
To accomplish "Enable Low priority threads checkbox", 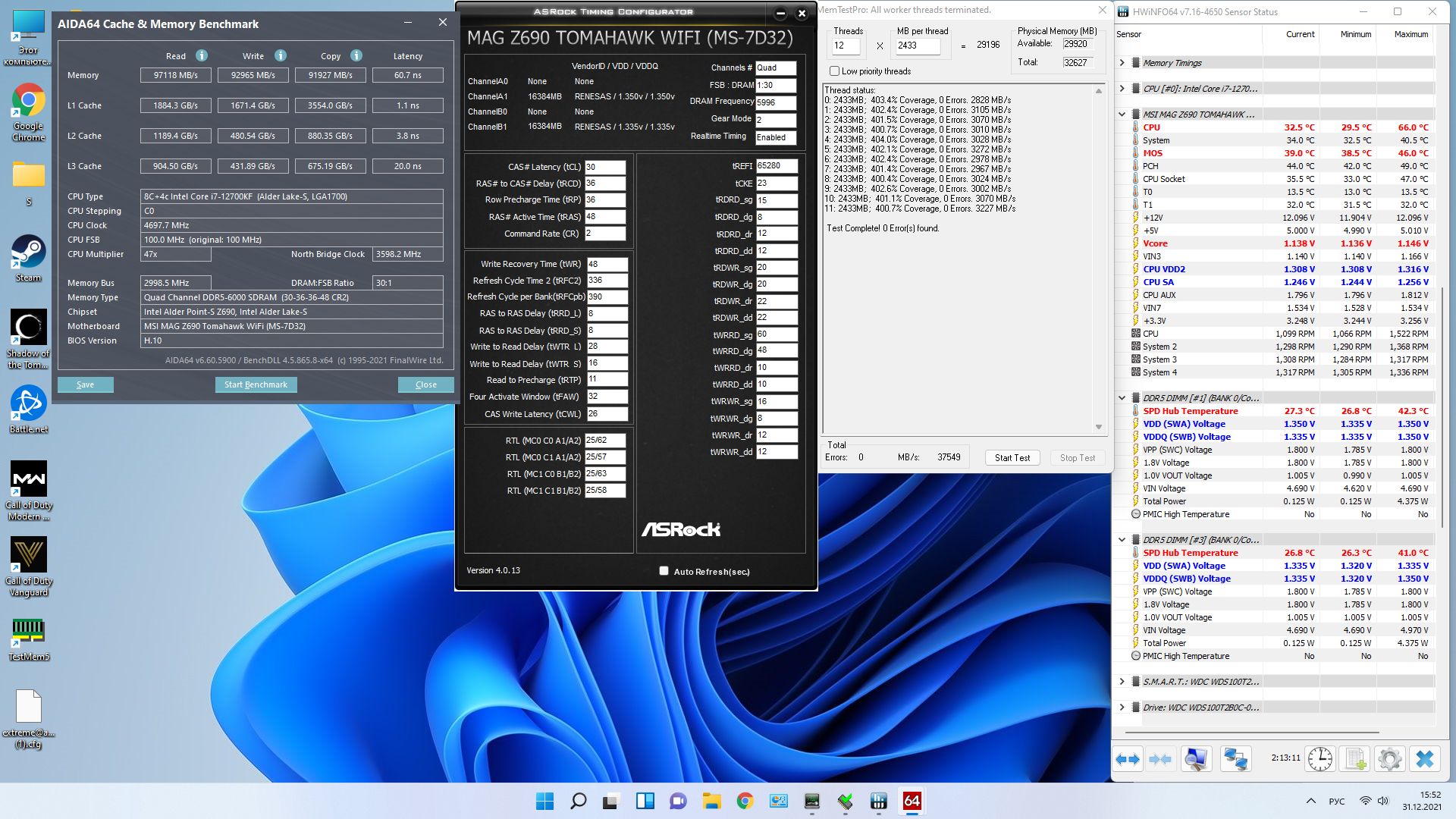I will point(835,71).
